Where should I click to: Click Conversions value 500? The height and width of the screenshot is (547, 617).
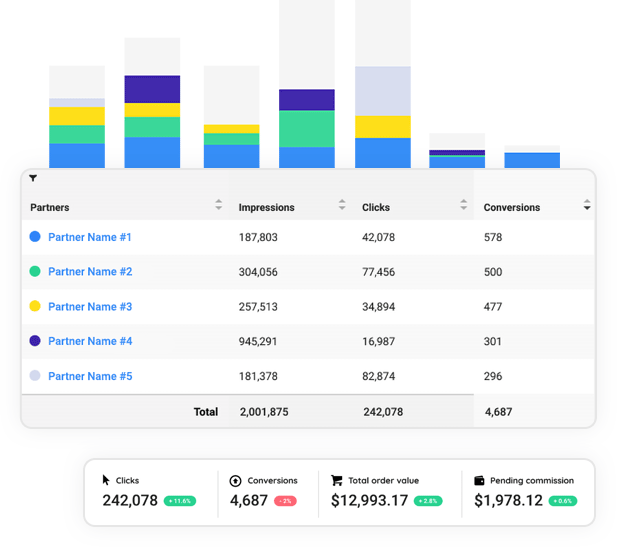coord(493,272)
